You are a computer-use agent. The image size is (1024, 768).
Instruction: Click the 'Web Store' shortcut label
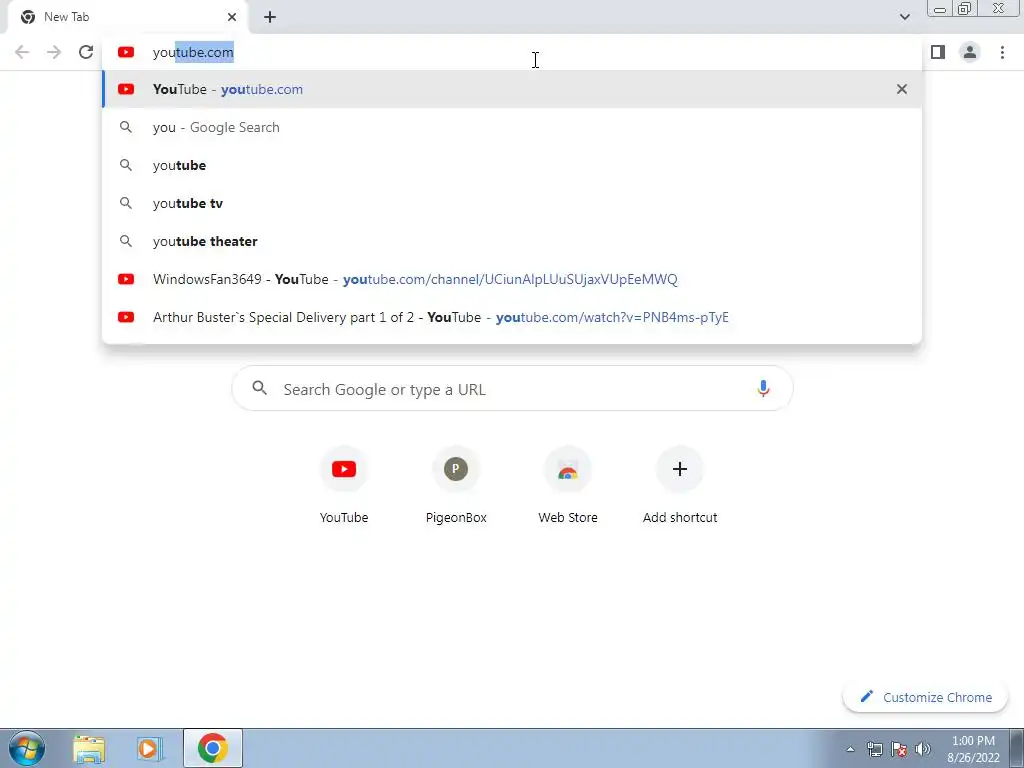(x=568, y=517)
